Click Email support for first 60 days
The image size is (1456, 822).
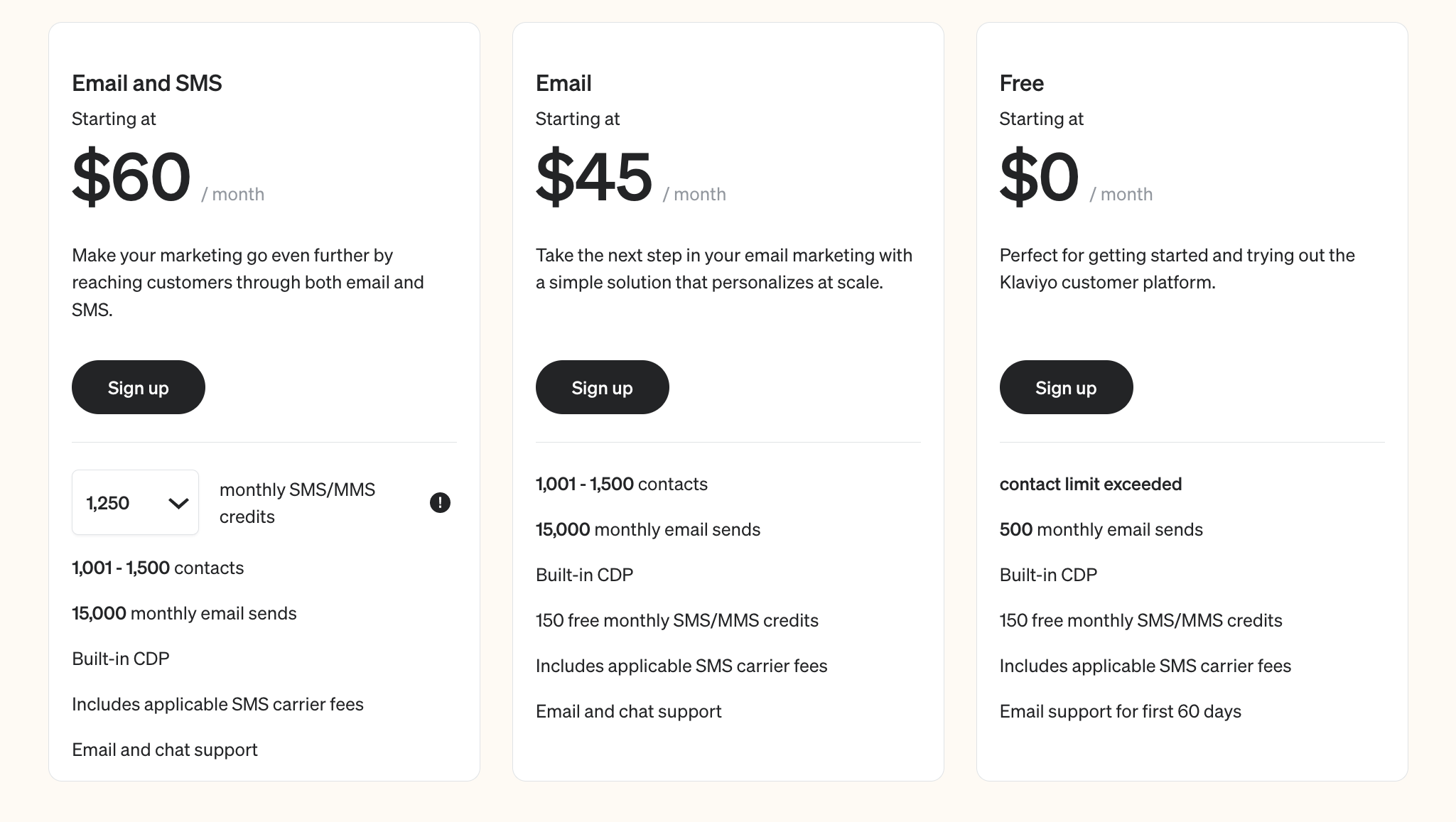coord(1121,711)
